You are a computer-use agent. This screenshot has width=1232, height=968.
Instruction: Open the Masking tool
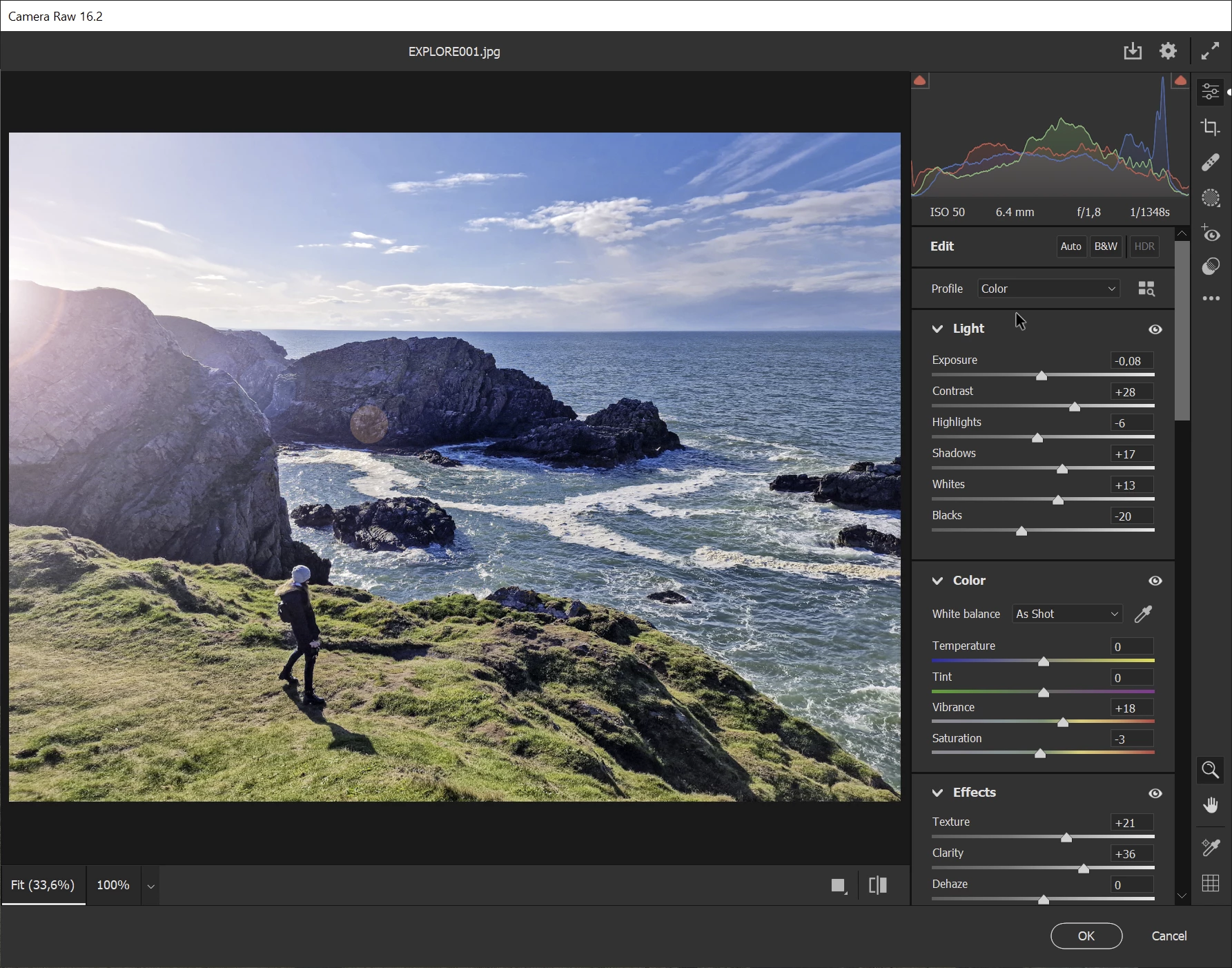click(x=1210, y=199)
